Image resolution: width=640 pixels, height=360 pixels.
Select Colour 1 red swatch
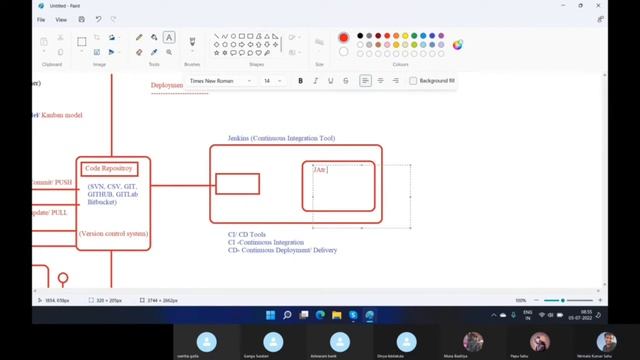(344, 38)
